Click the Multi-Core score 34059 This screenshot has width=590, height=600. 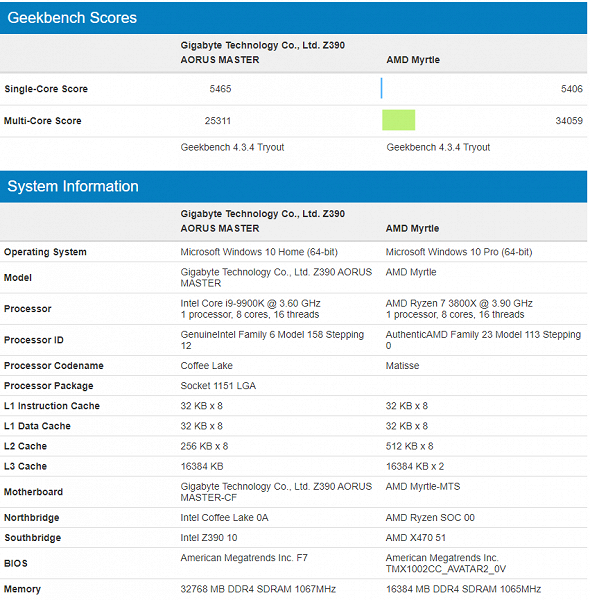[569, 121]
